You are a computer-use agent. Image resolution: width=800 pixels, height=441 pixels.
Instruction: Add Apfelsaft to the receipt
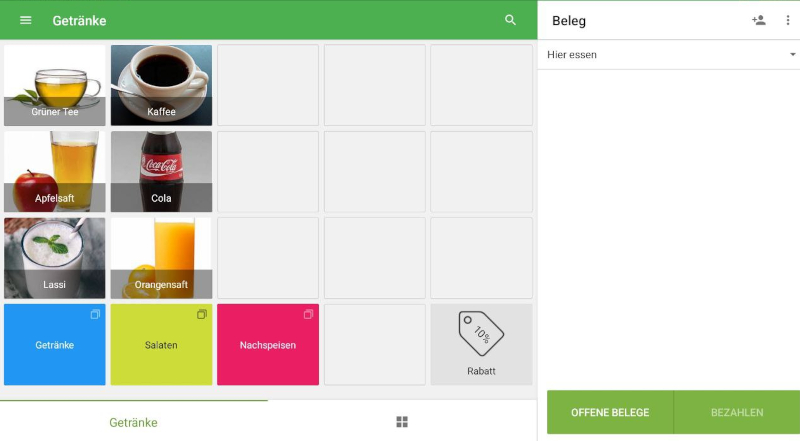click(55, 172)
